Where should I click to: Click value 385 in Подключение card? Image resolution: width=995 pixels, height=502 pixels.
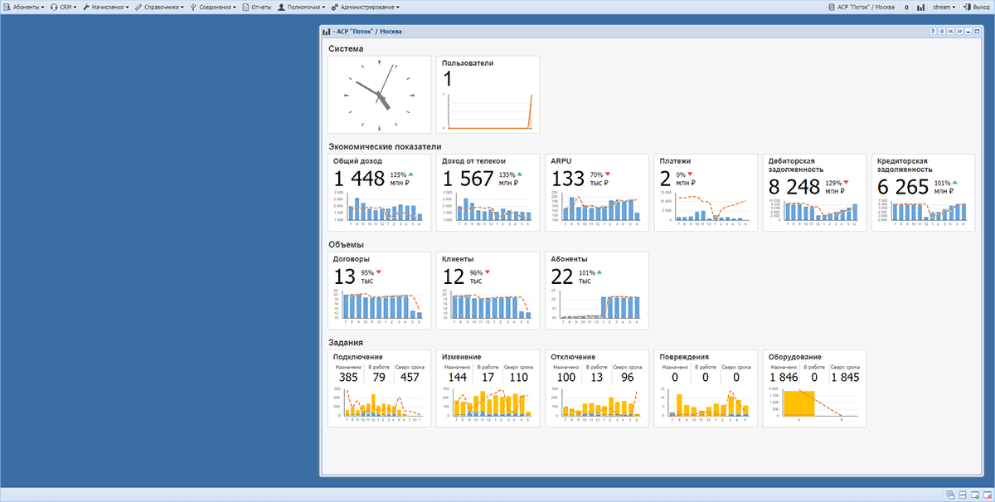click(x=348, y=377)
